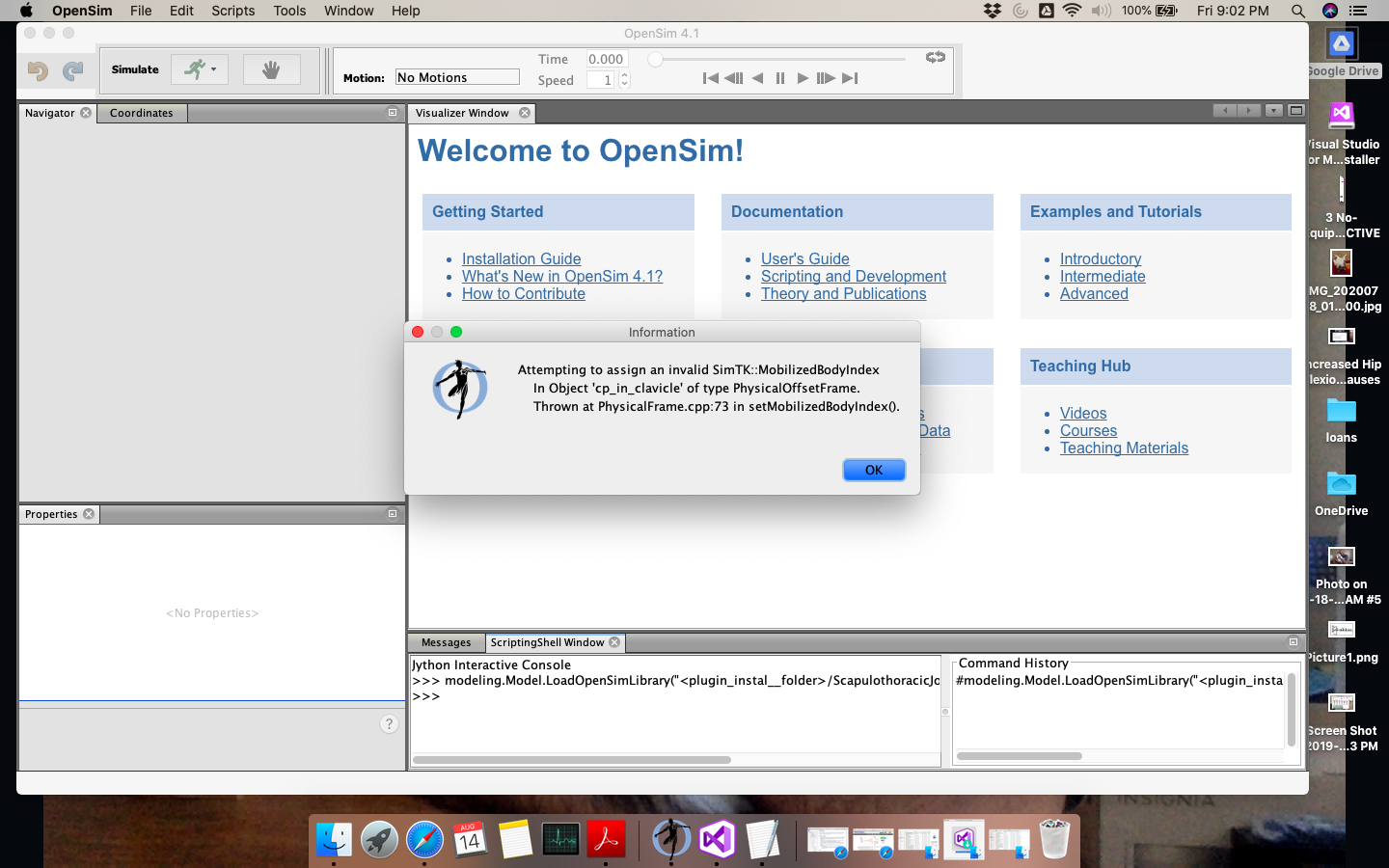Click OK in the Information dialog

pos(874,470)
